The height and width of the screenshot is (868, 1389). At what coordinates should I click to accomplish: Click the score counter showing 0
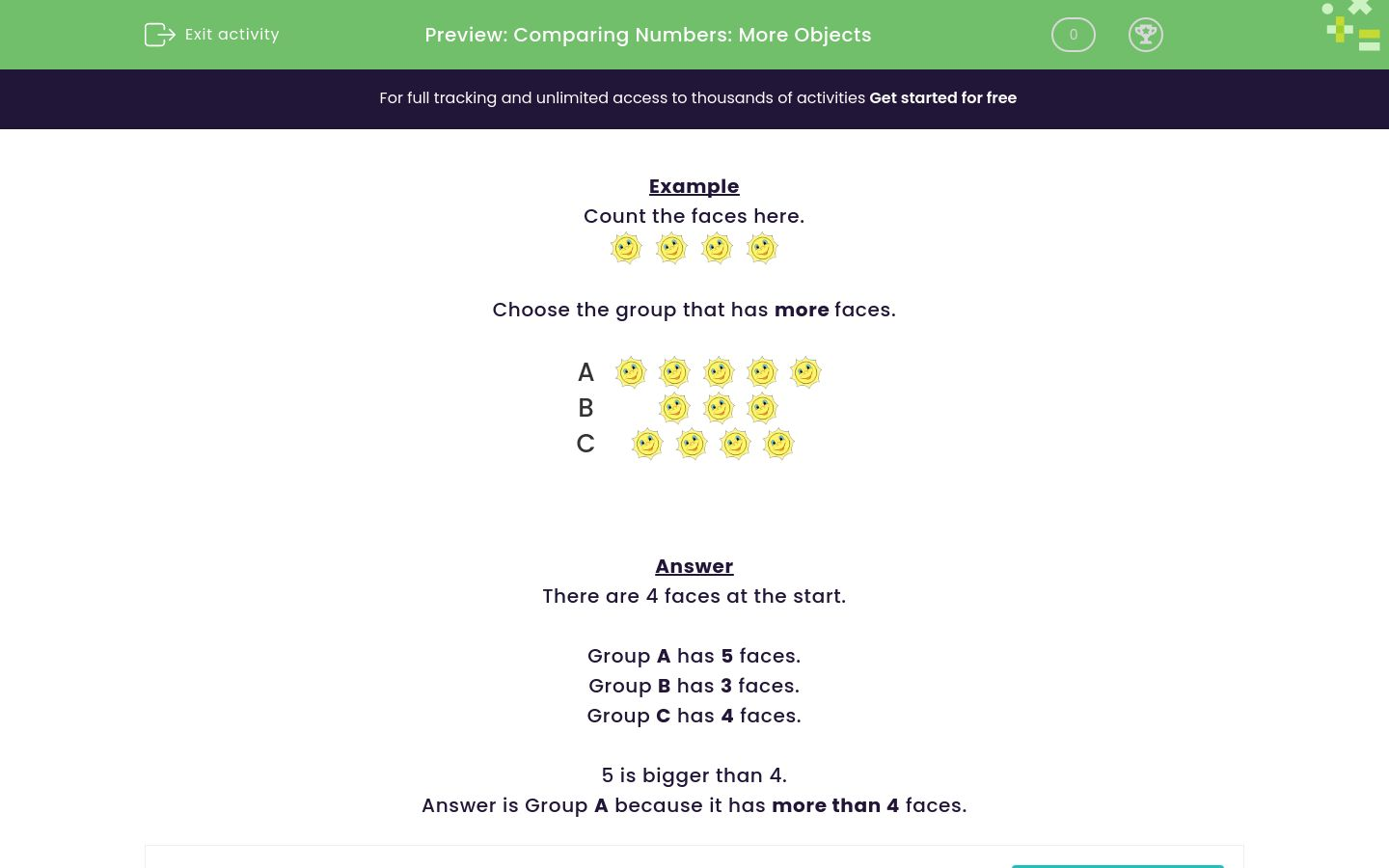(x=1074, y=35)
